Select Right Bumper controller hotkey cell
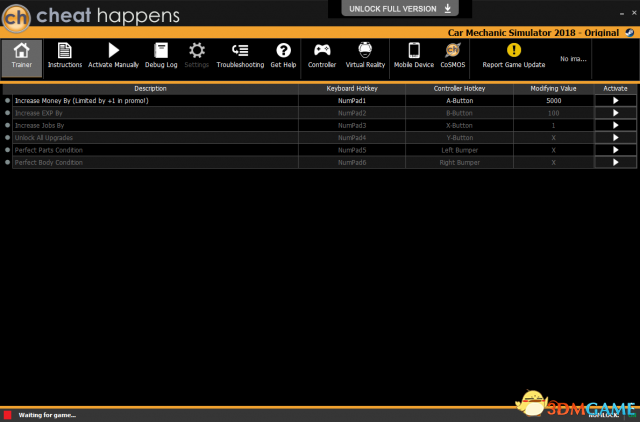 [x=460, y=162]
